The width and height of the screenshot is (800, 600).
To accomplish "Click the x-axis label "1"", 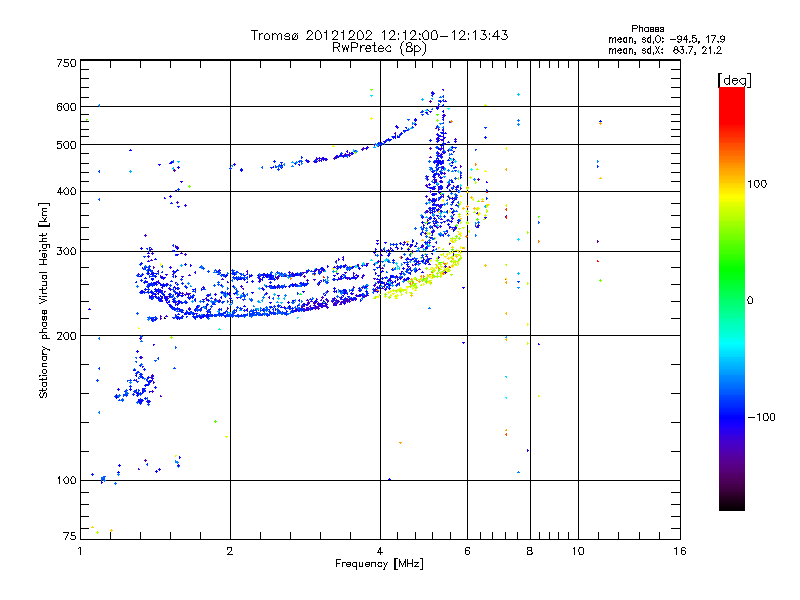I will [80, 551].
